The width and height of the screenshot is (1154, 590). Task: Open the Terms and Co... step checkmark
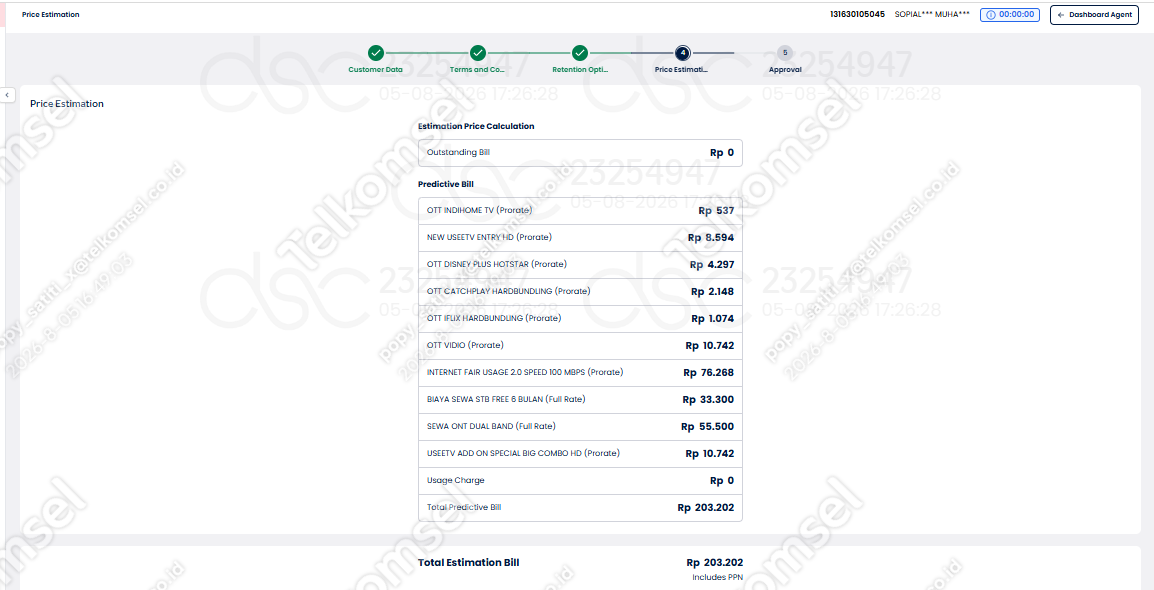tap(478, 53)
